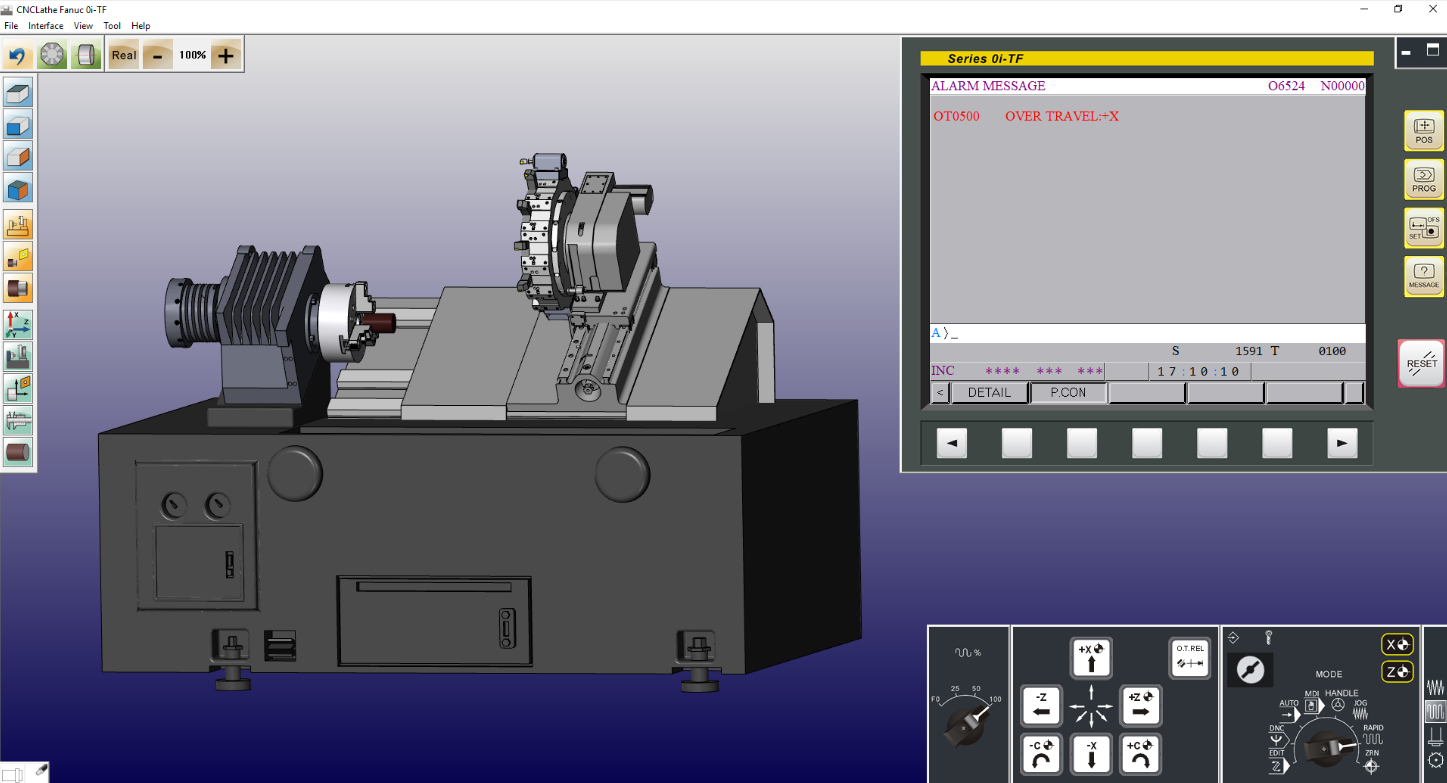
Task: Choose the cube view with dark top face
Action: tap(19, 94)
